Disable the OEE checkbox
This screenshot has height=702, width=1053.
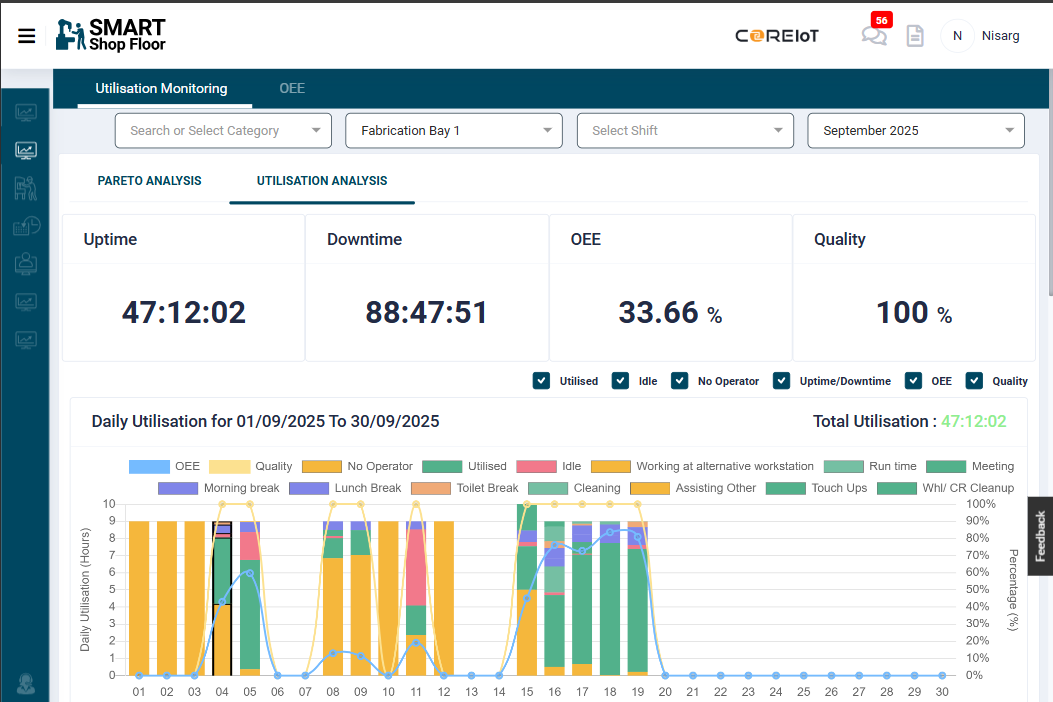tap(913, 381)
